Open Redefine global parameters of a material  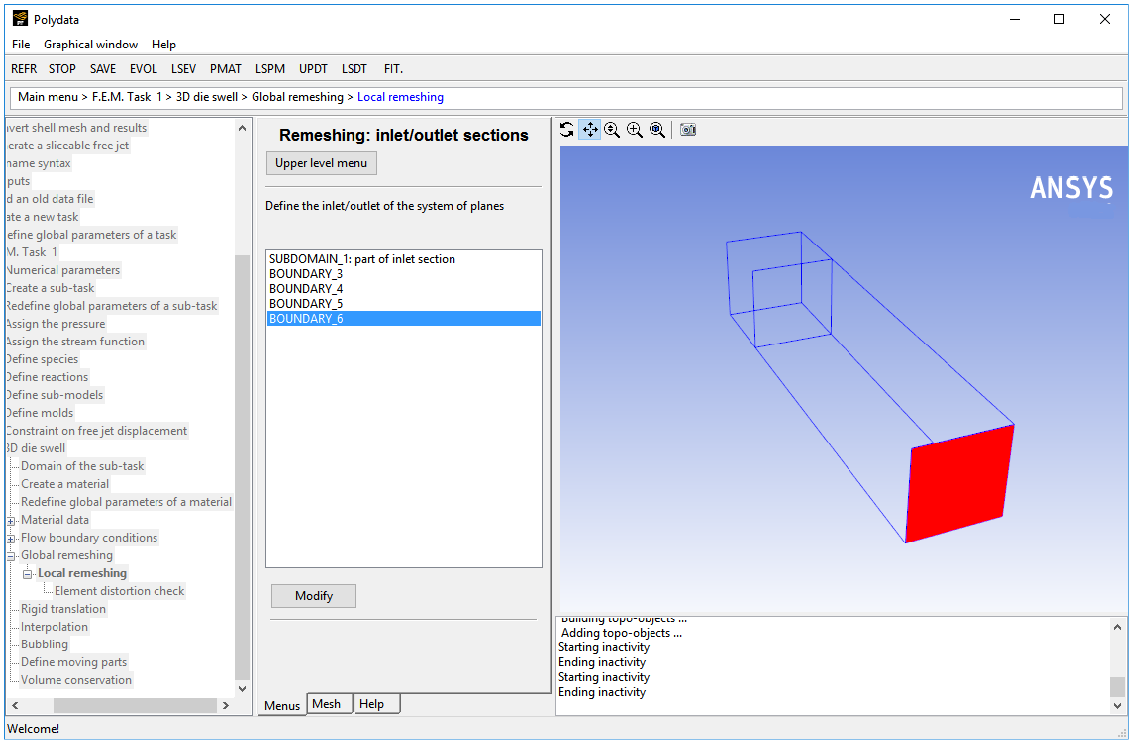click(x=127, y=502)
